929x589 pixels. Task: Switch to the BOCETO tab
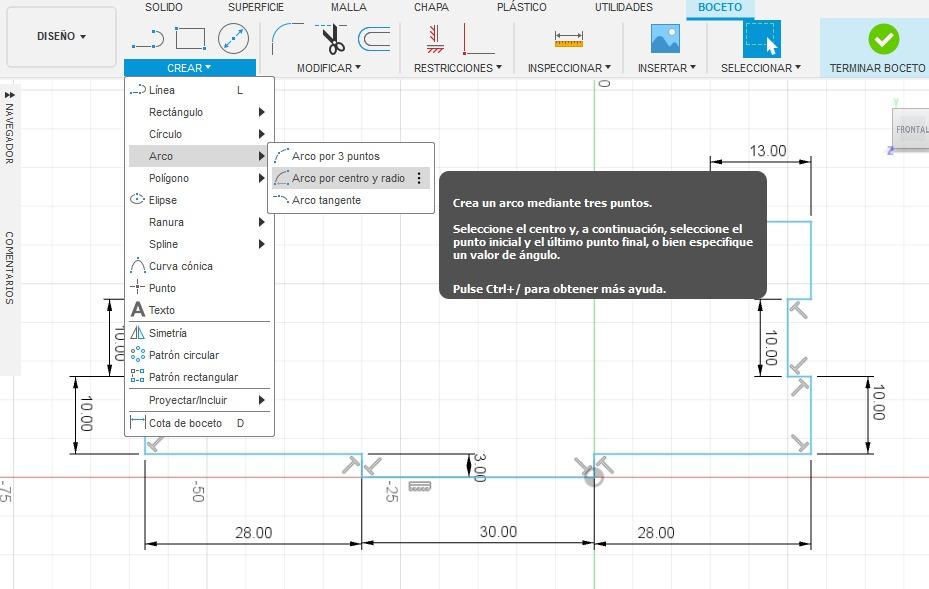pos(720,7)
